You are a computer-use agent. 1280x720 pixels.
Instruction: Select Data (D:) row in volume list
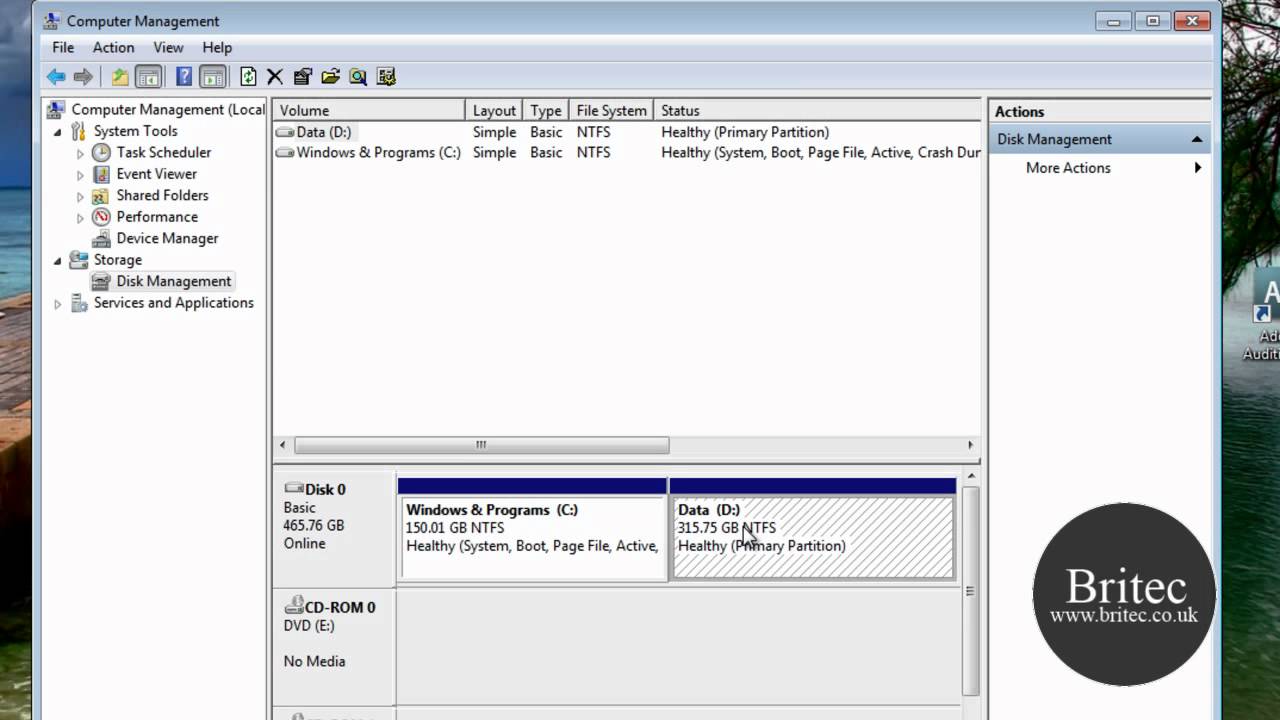(x=627, y=132)
